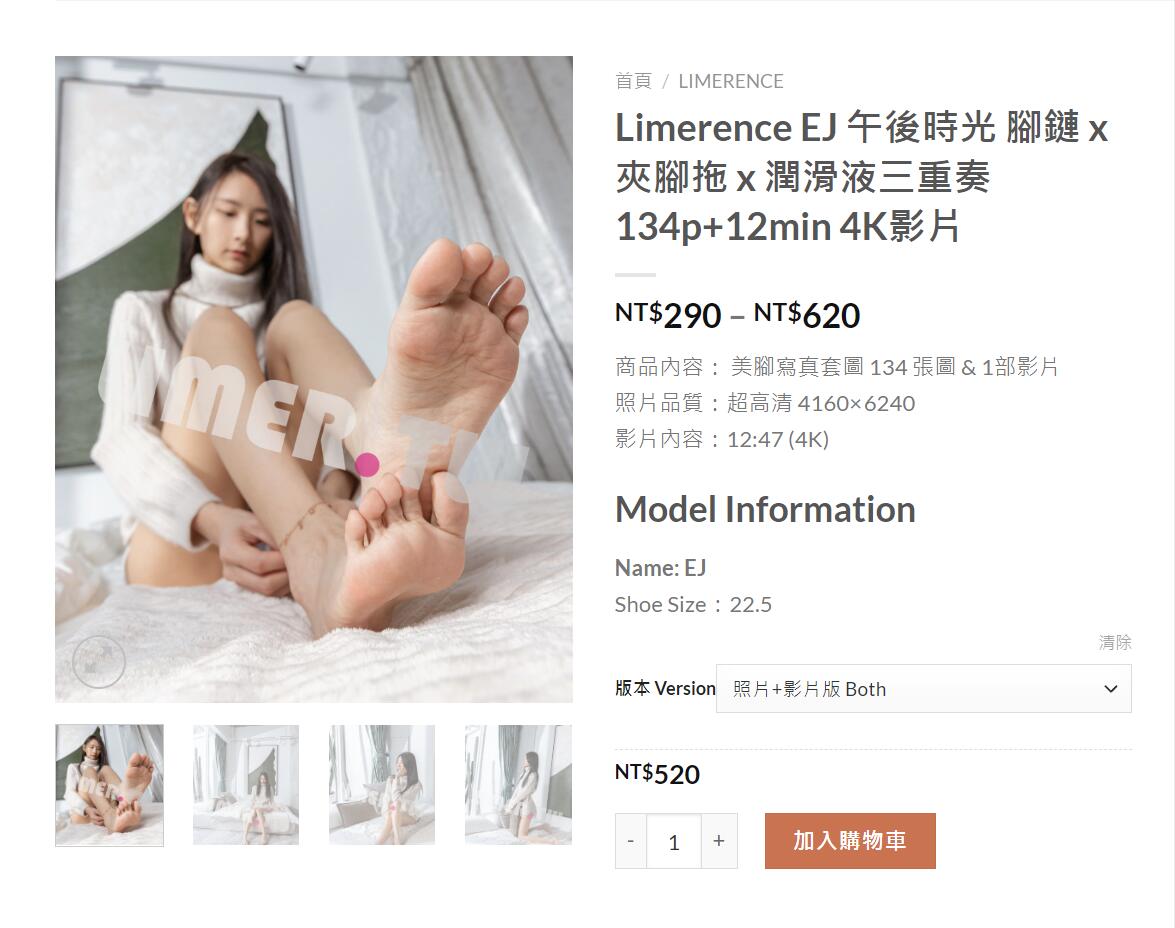Add item to cart with 加入購物車 button
The width and height of the screenshot is (1175, 928).
click(850, 841)
